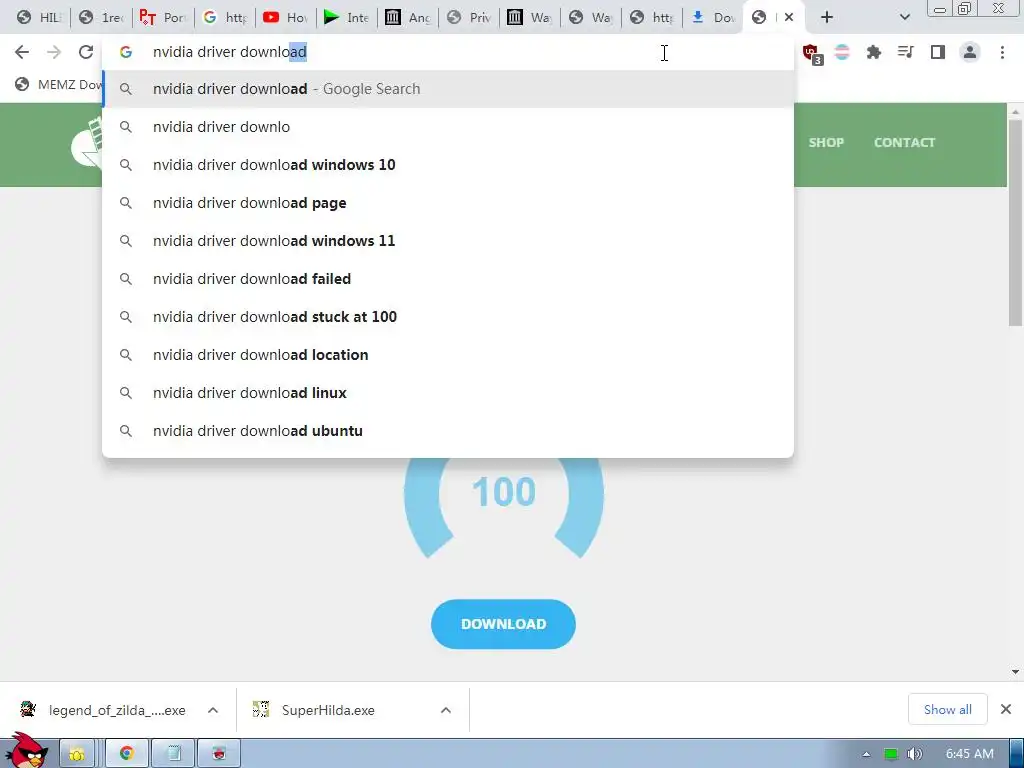
Task: Switch to the YouTube 'Ho' tab
Action: click(x=285, y=18)
